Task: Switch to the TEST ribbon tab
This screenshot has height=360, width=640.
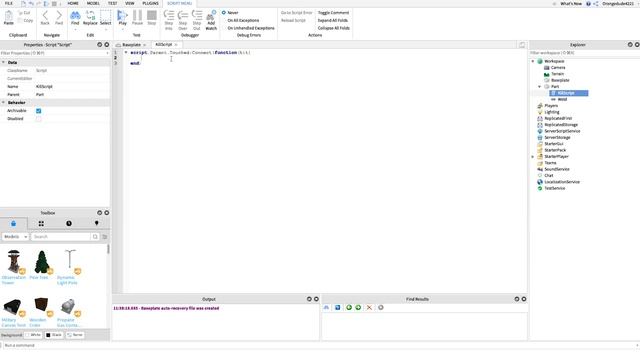Action: pyautogui.click(x=112, y=3)
